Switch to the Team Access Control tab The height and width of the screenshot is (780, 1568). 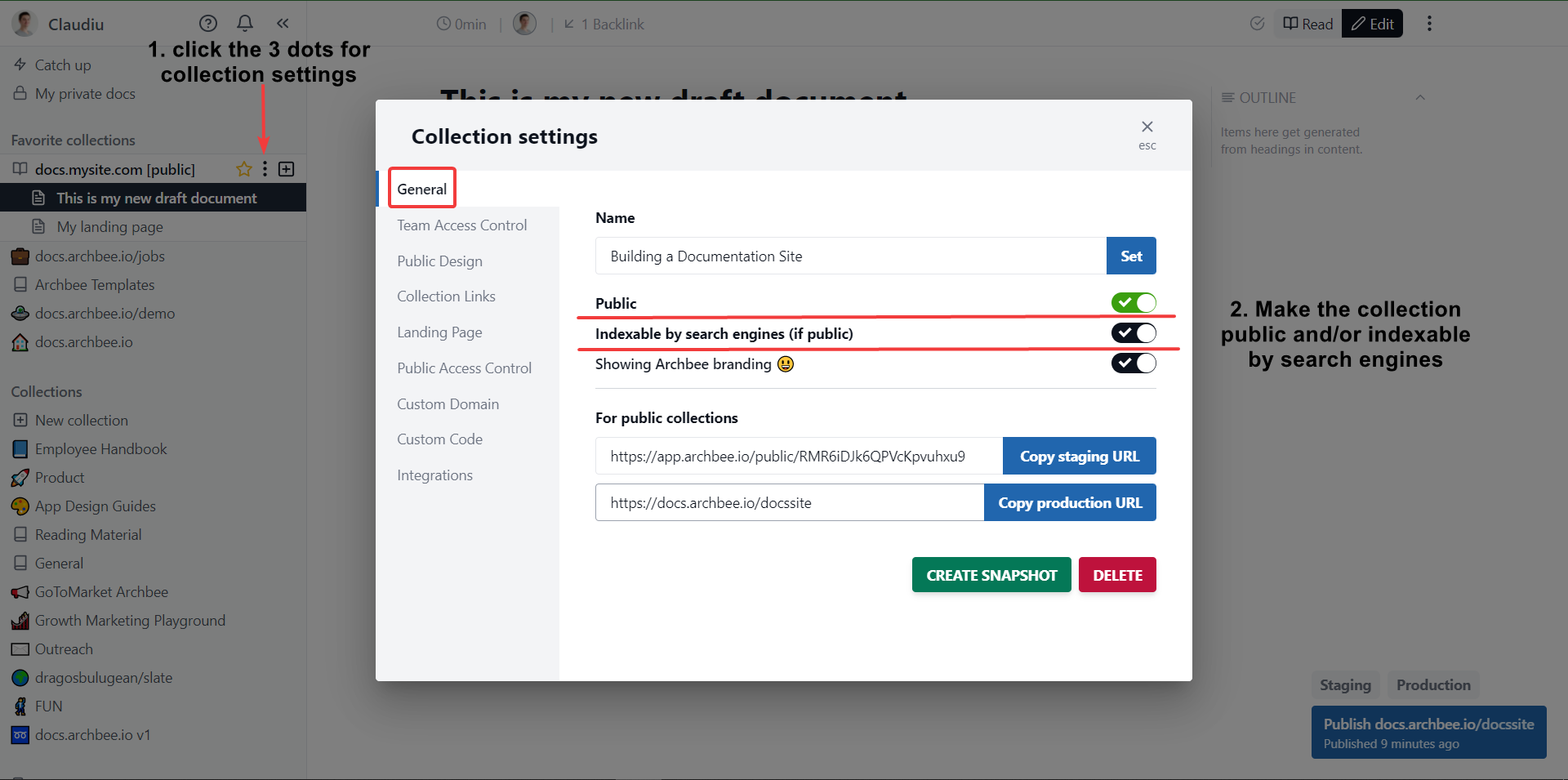[x=461, y=225]
